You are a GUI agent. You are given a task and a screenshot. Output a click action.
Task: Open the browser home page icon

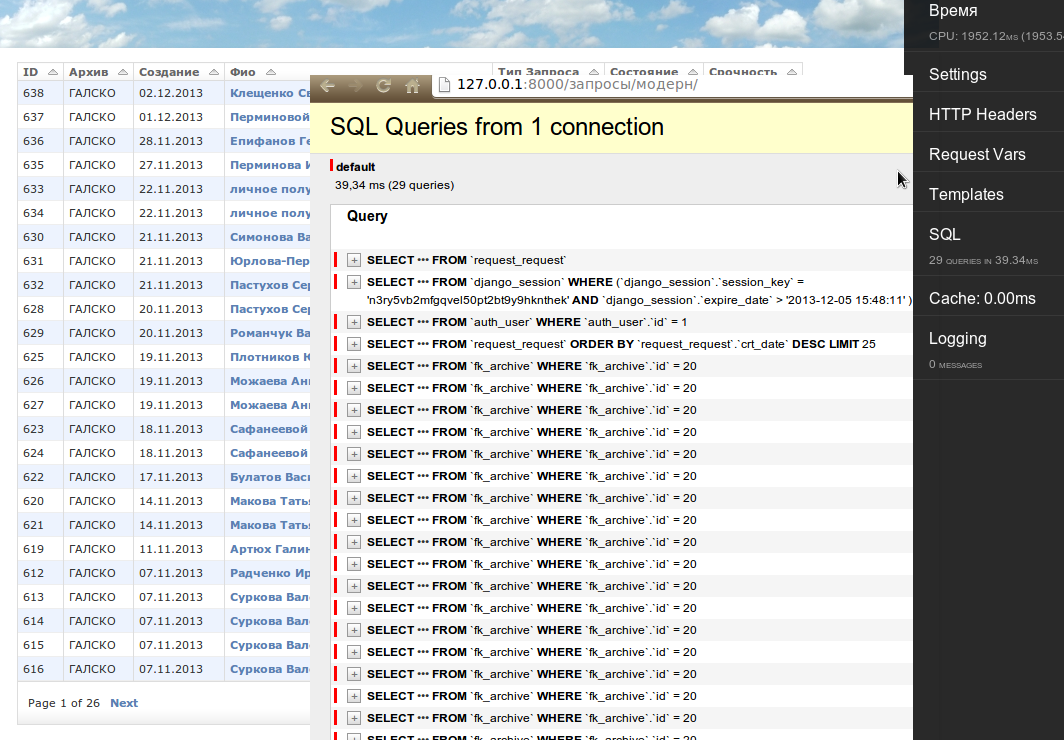[x=411, y=86]
